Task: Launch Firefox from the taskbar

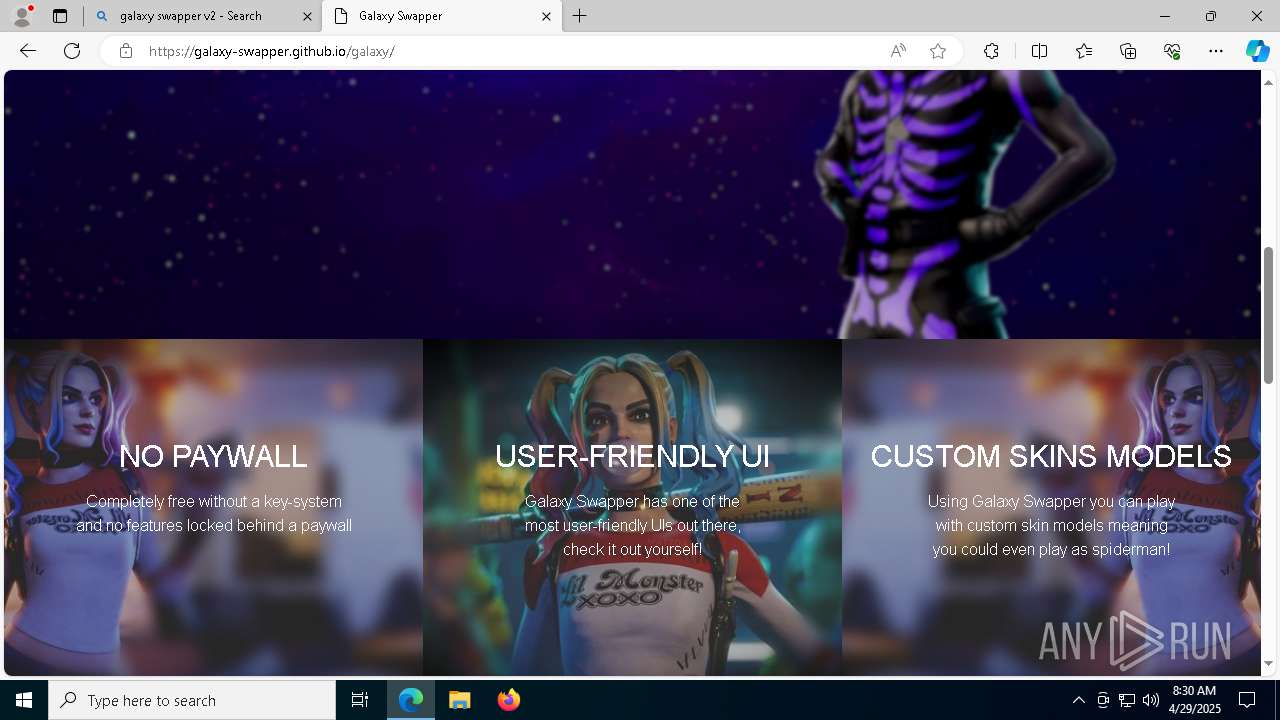Action: (509, 700)
